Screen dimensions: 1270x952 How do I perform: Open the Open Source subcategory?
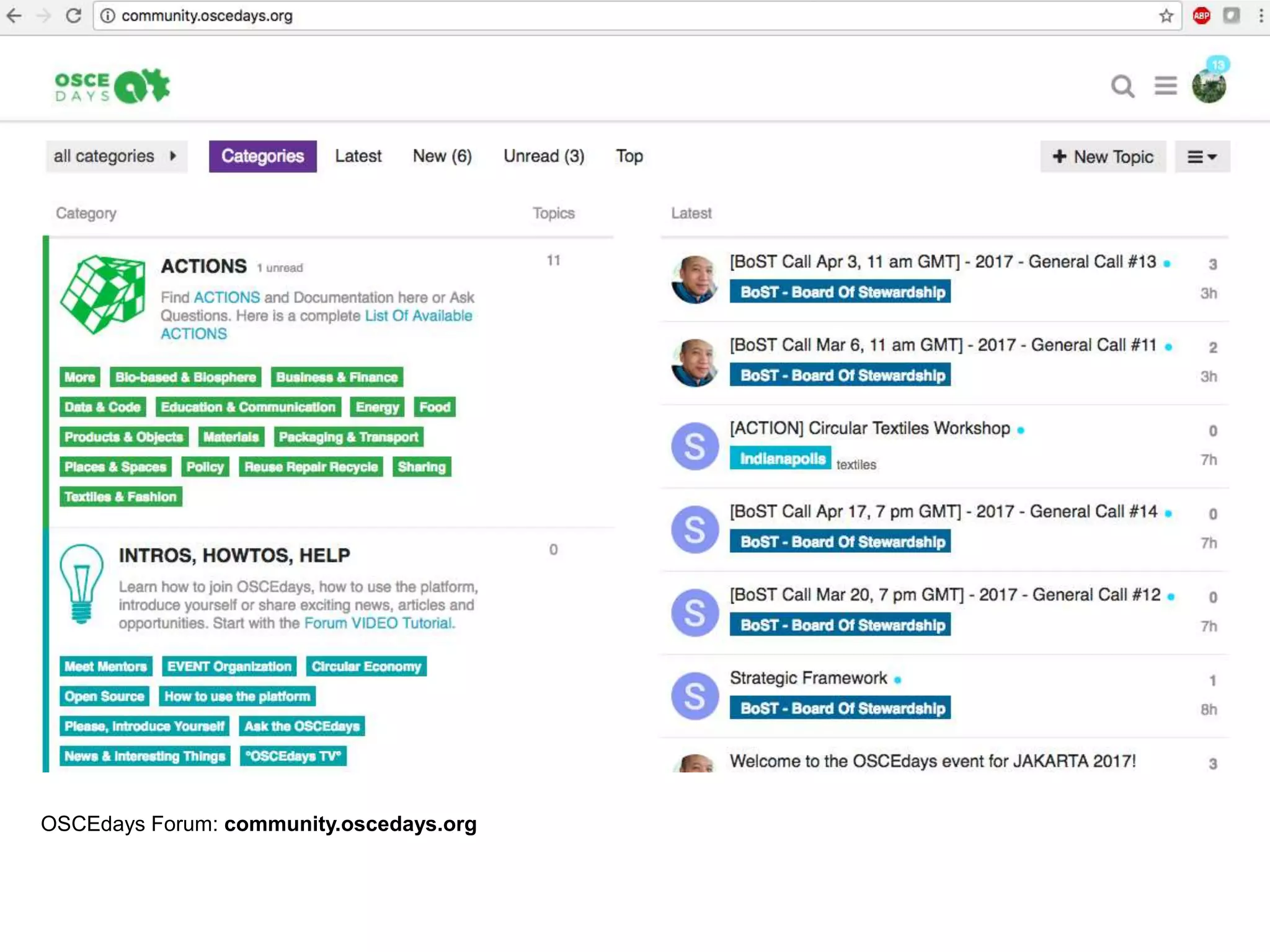pyautogui.click(x=105, y=696)
